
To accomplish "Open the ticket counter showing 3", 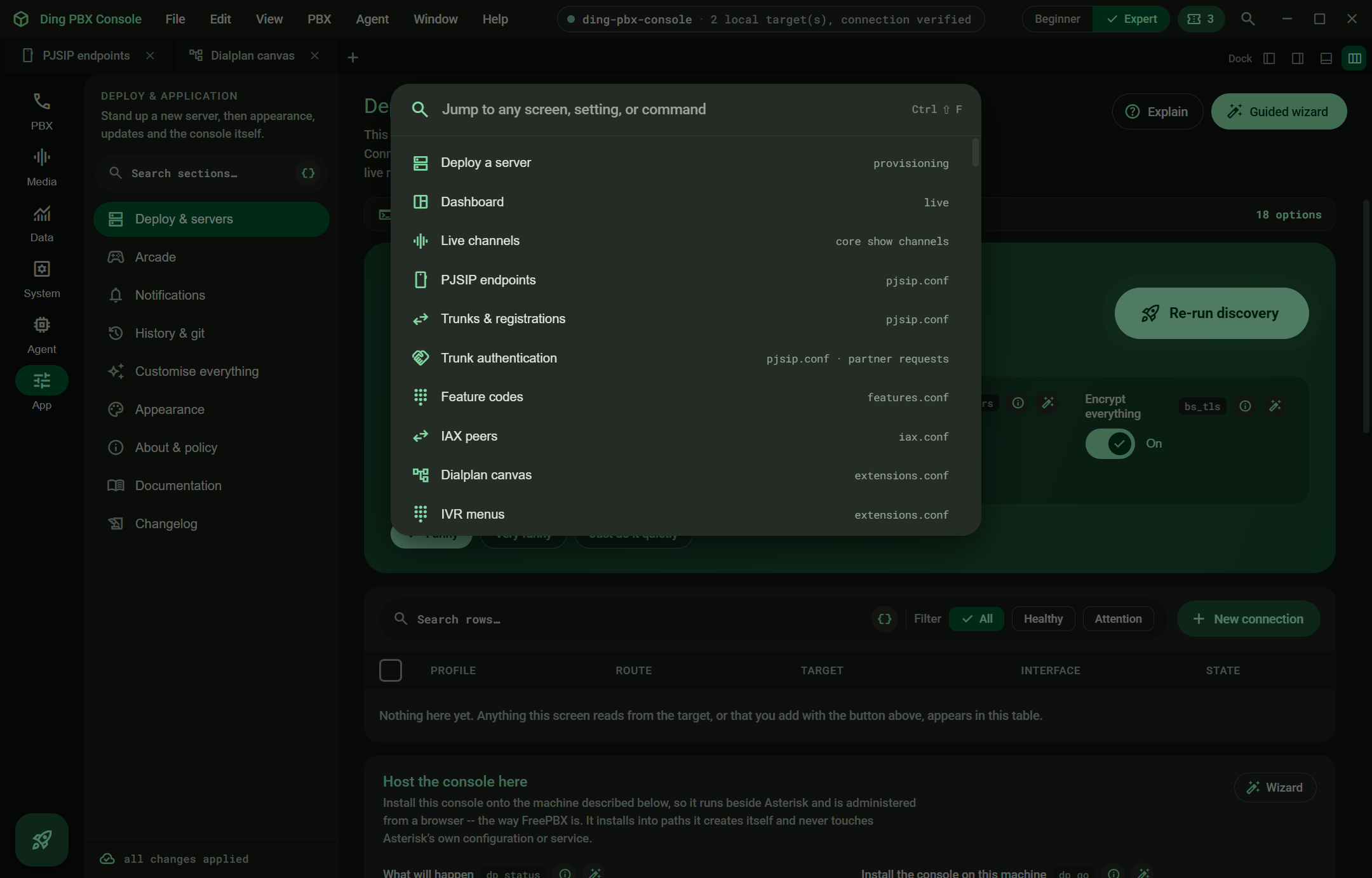I will pos(1200,19).
